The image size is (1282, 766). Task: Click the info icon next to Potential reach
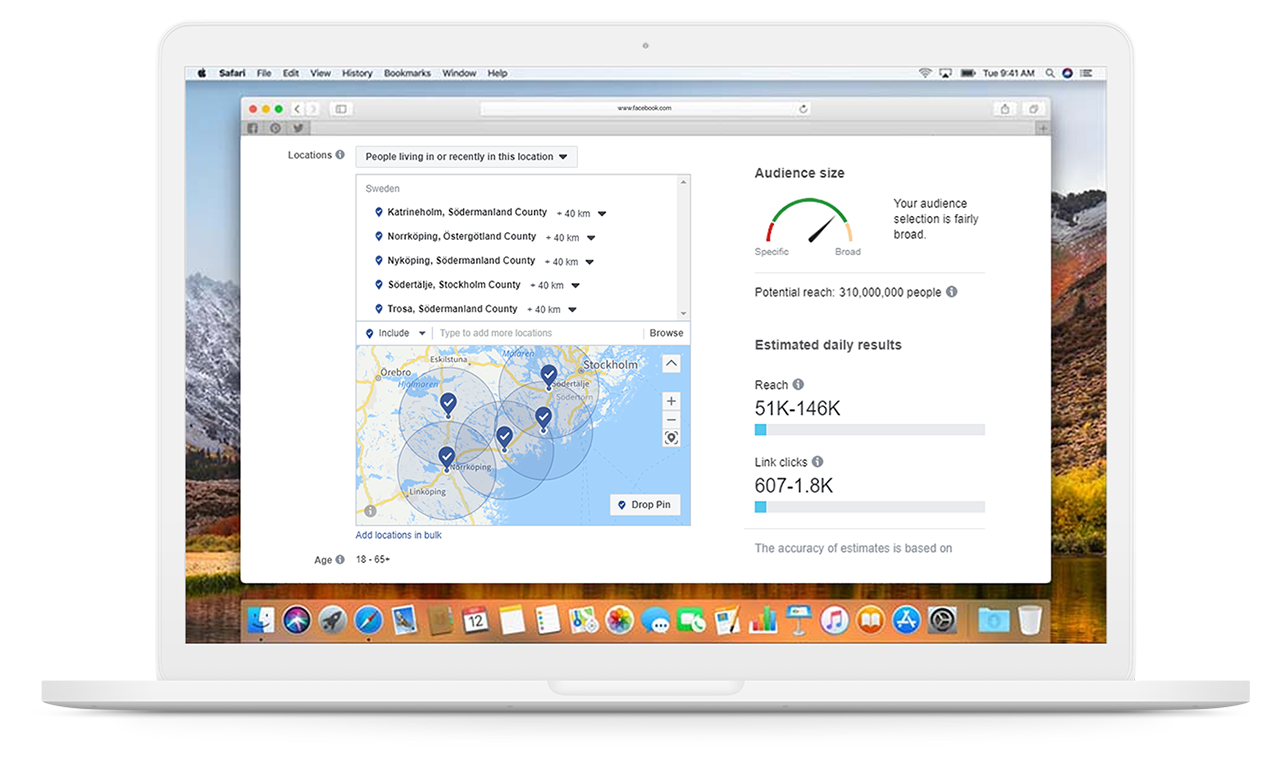click(951, 292)
